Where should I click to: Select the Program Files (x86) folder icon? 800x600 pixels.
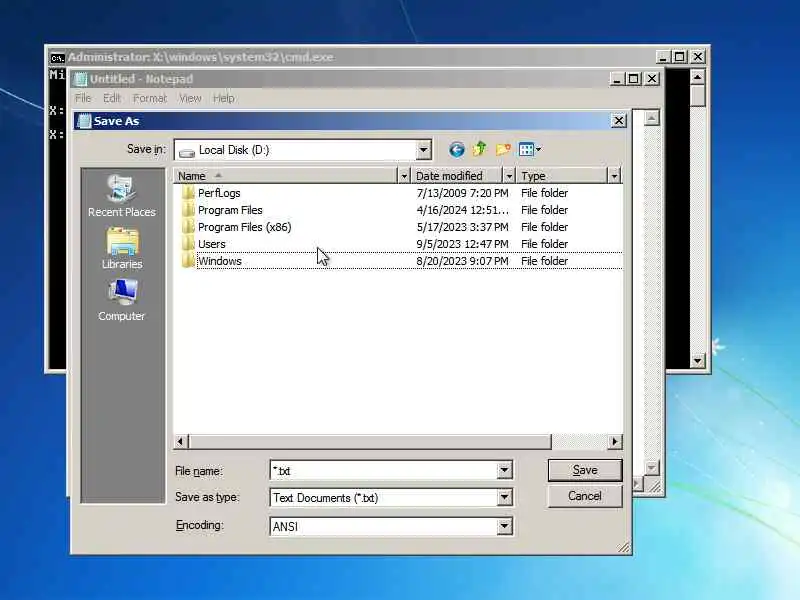coord(188,227)
